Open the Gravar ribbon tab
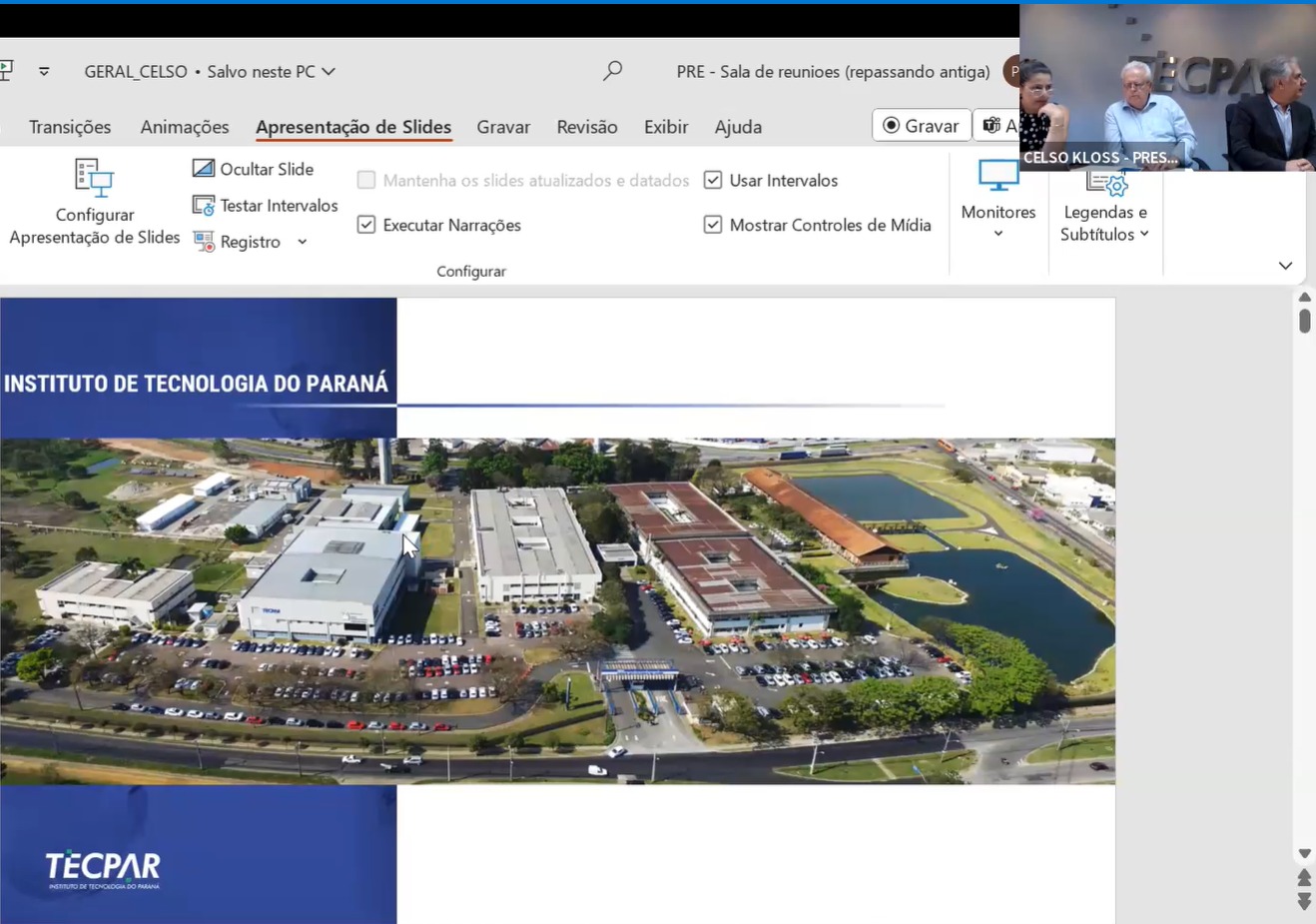The width and height of the screenshot is (1316, 924). (x=503, y=127)
